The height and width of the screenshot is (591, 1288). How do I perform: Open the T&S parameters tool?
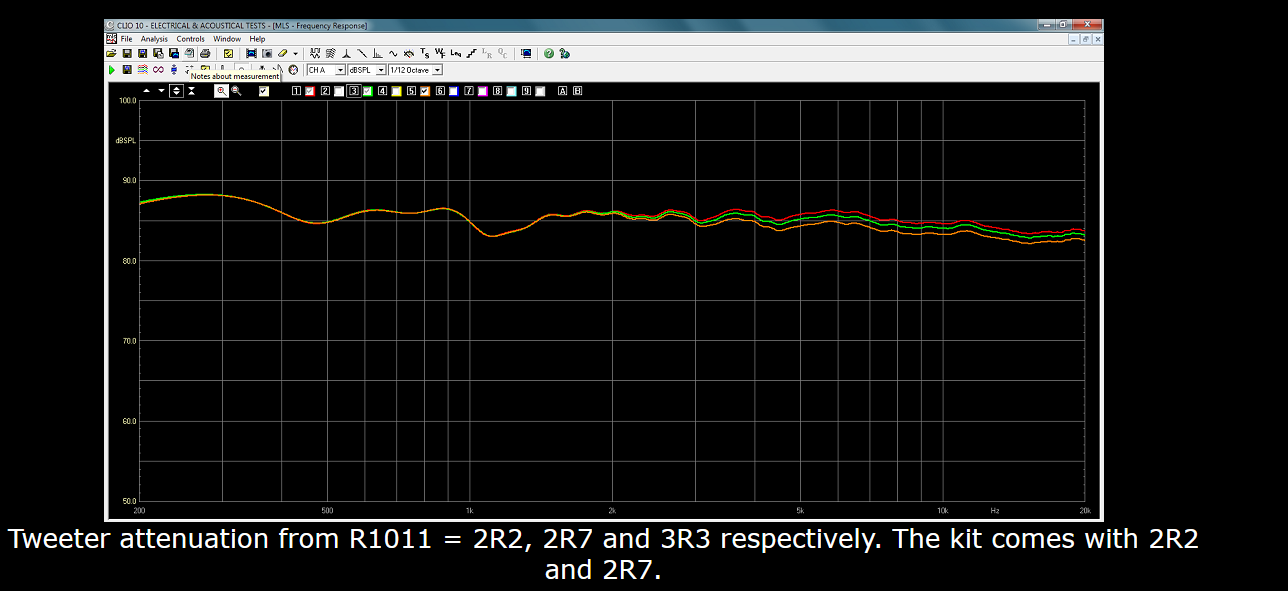[424, 53]
